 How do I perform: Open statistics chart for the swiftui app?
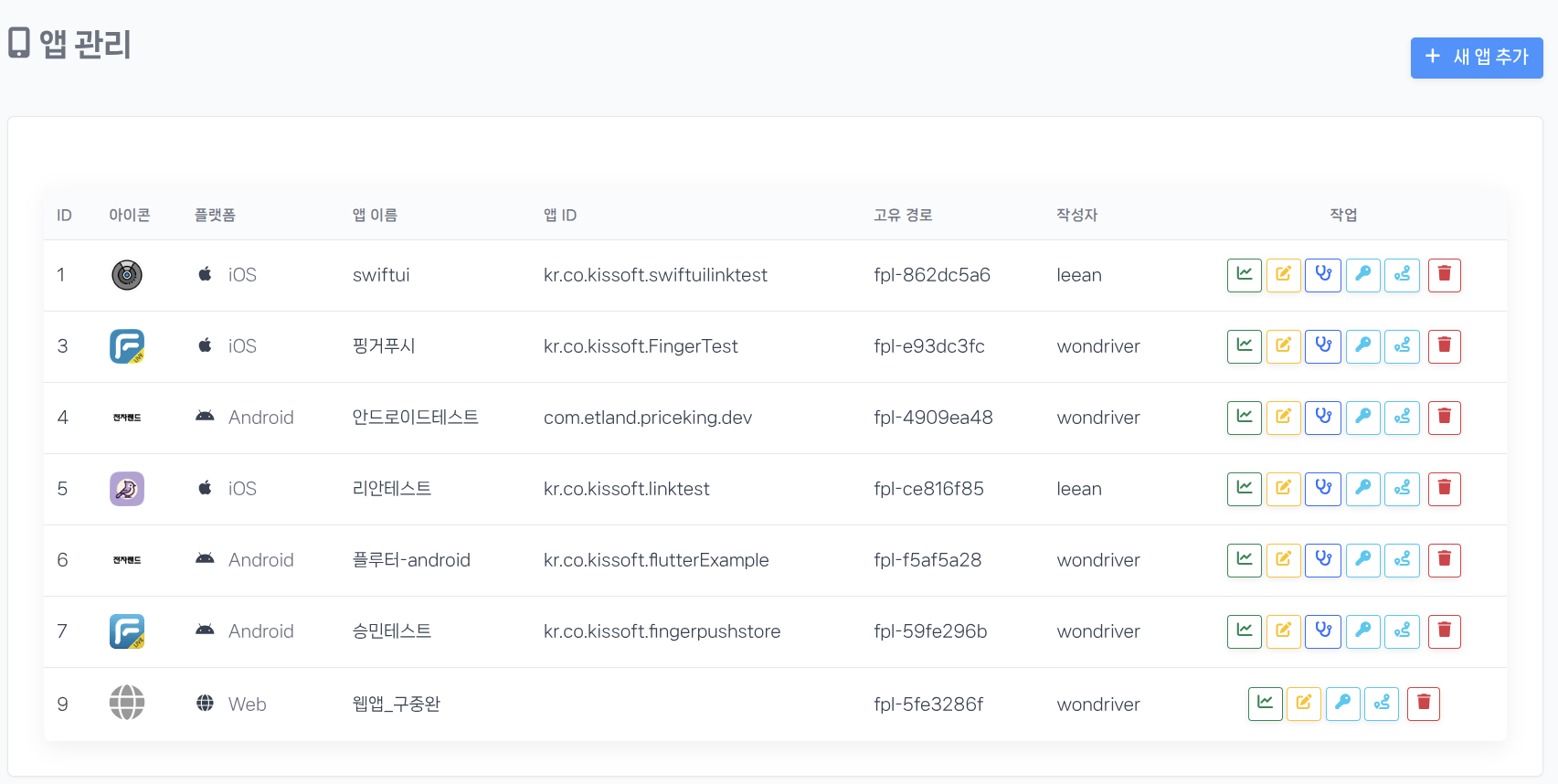point(1244,275)
